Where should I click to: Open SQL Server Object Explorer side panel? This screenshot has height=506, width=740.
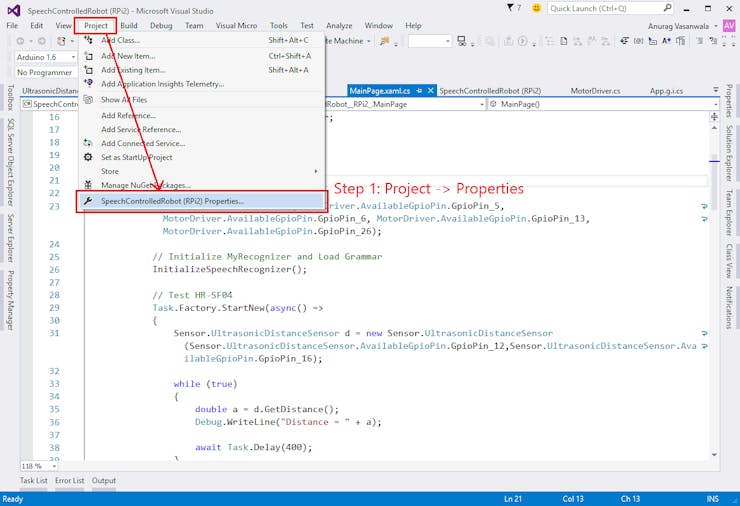[11, 162]
